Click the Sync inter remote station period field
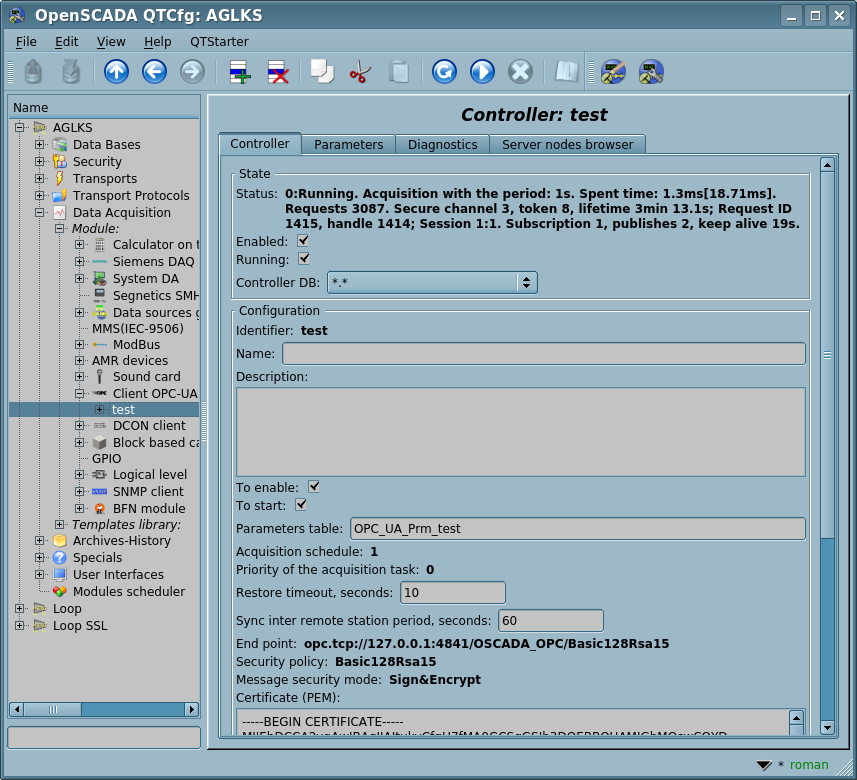Viewport: 857px width, 780px height. pos(550,620)
